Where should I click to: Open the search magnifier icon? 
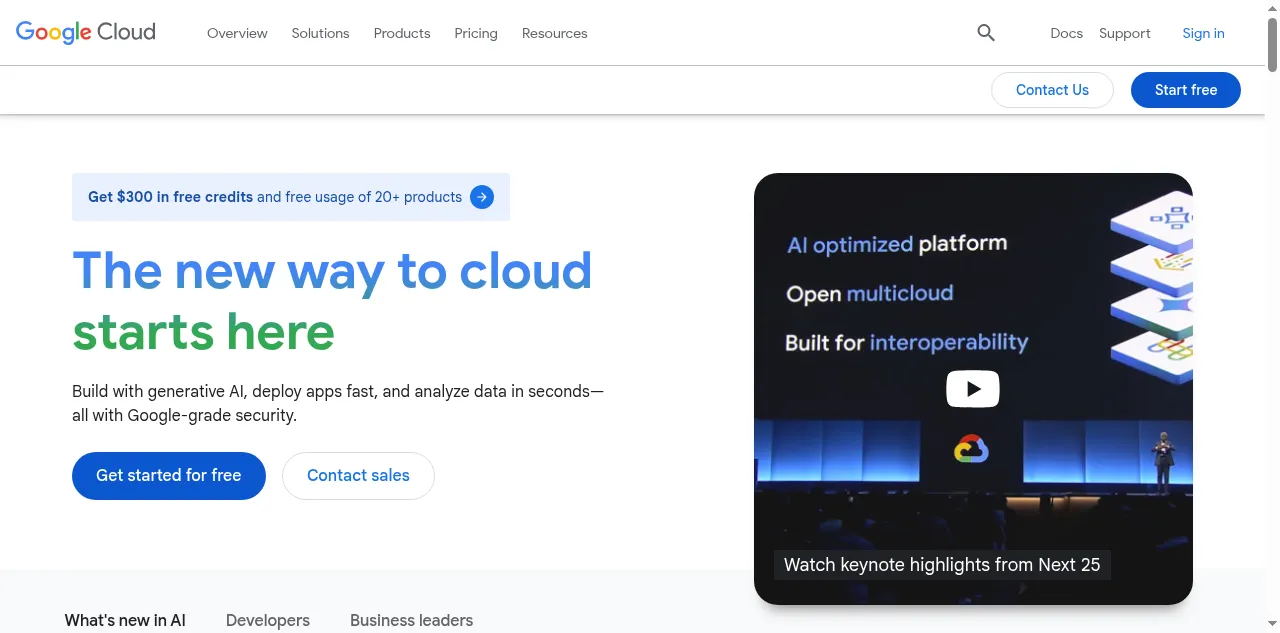(986, 33)
